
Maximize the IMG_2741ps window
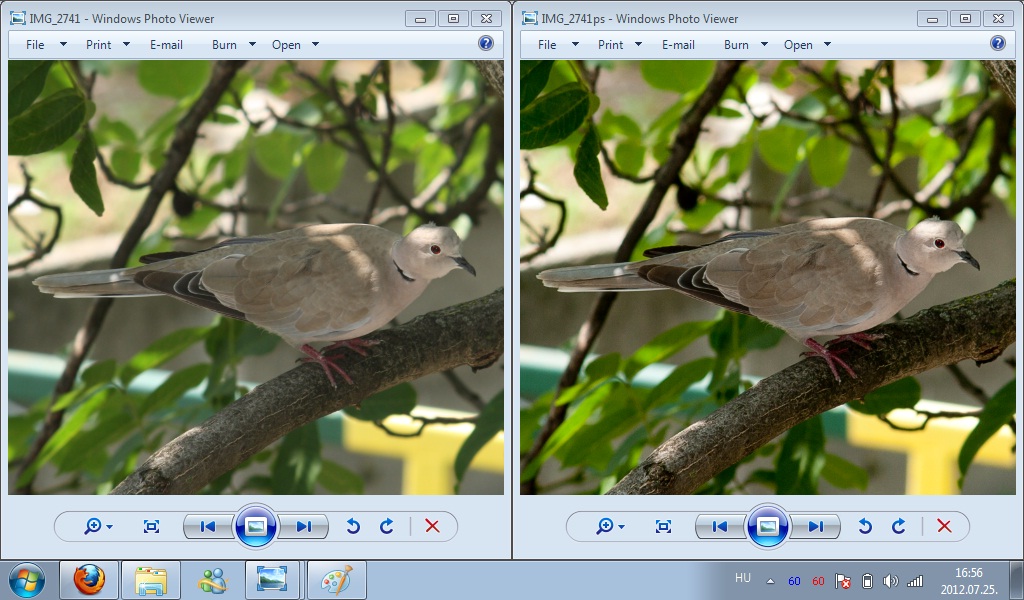click(x=965, y=18)
